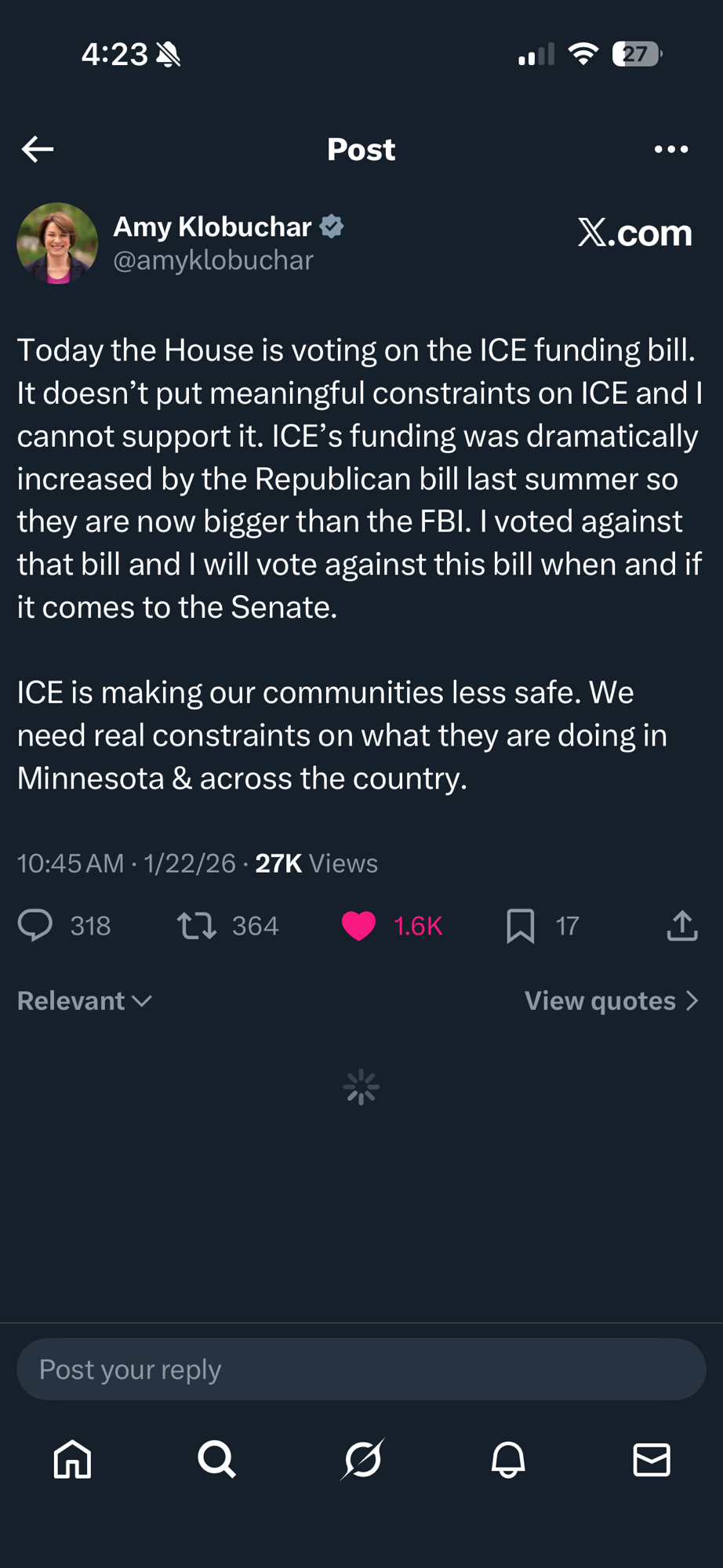This screenshot has height=1568, width=723.
Task: Tap the reply speech bubble icon
Action: click(35, 925)
